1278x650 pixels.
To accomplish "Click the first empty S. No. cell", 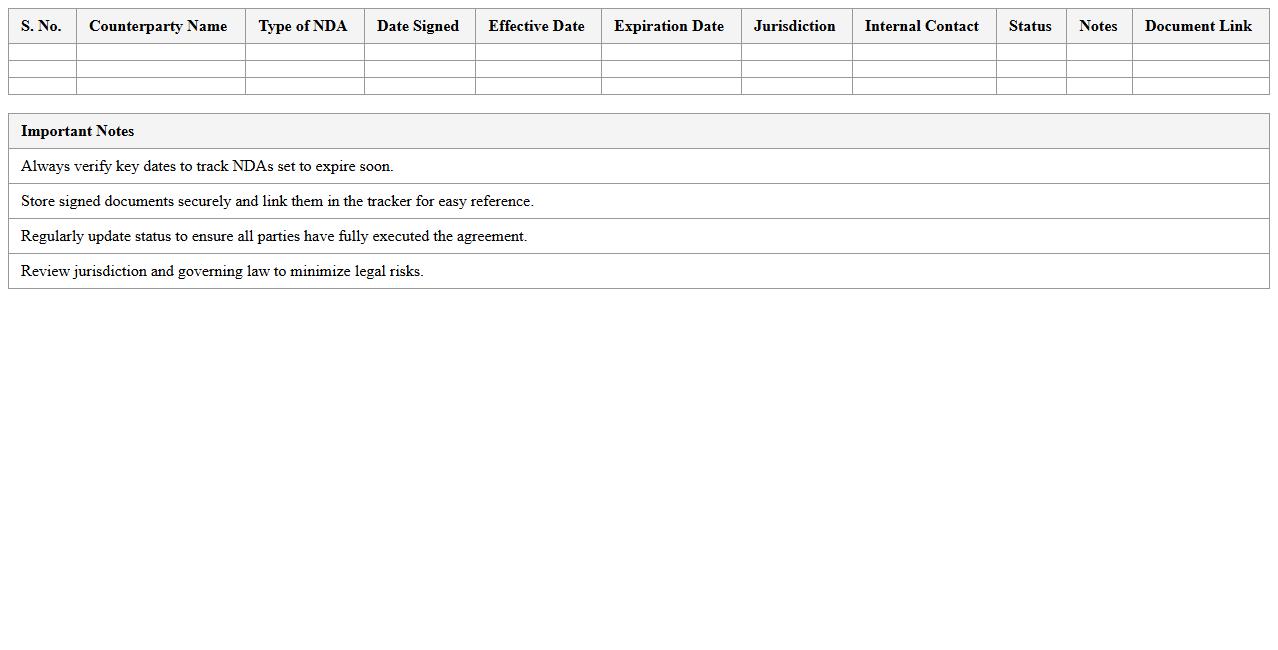I will point(41,52).
